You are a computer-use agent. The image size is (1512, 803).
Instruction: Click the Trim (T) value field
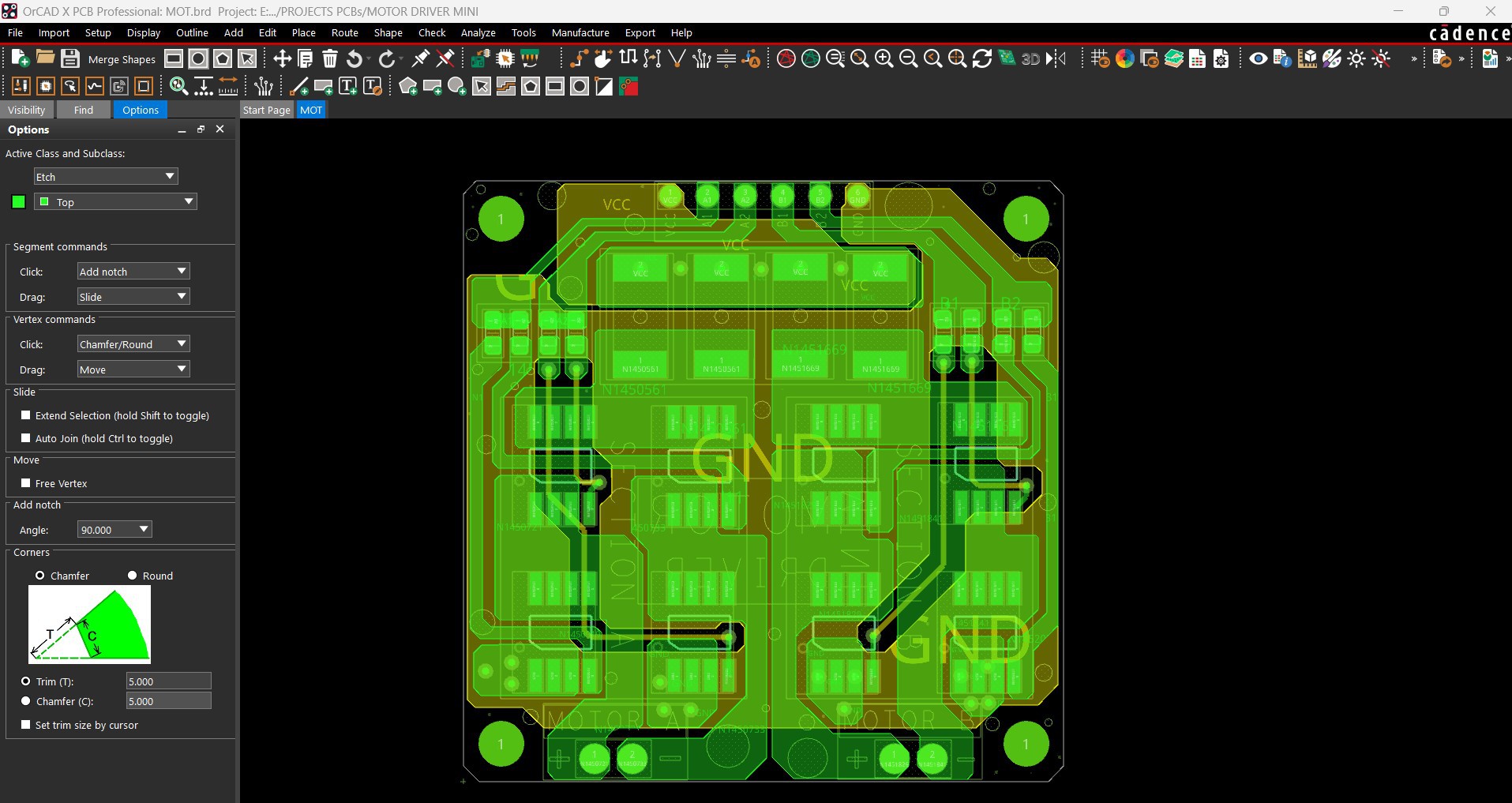click(168, 681)
